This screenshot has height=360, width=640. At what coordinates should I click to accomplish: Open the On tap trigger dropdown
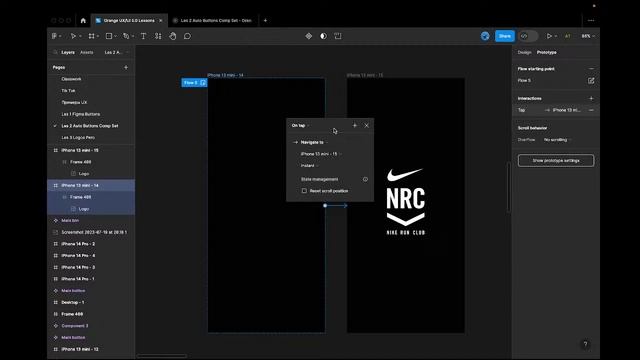tap(300, 126)
